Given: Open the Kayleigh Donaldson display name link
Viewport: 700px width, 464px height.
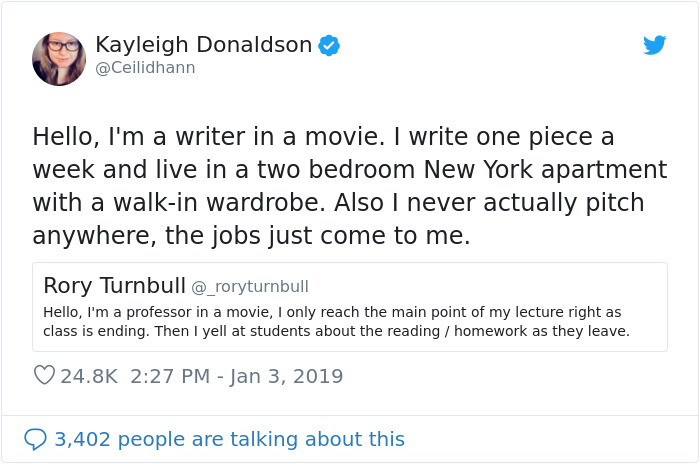Looking at the screenshot, I should point(204,45).
